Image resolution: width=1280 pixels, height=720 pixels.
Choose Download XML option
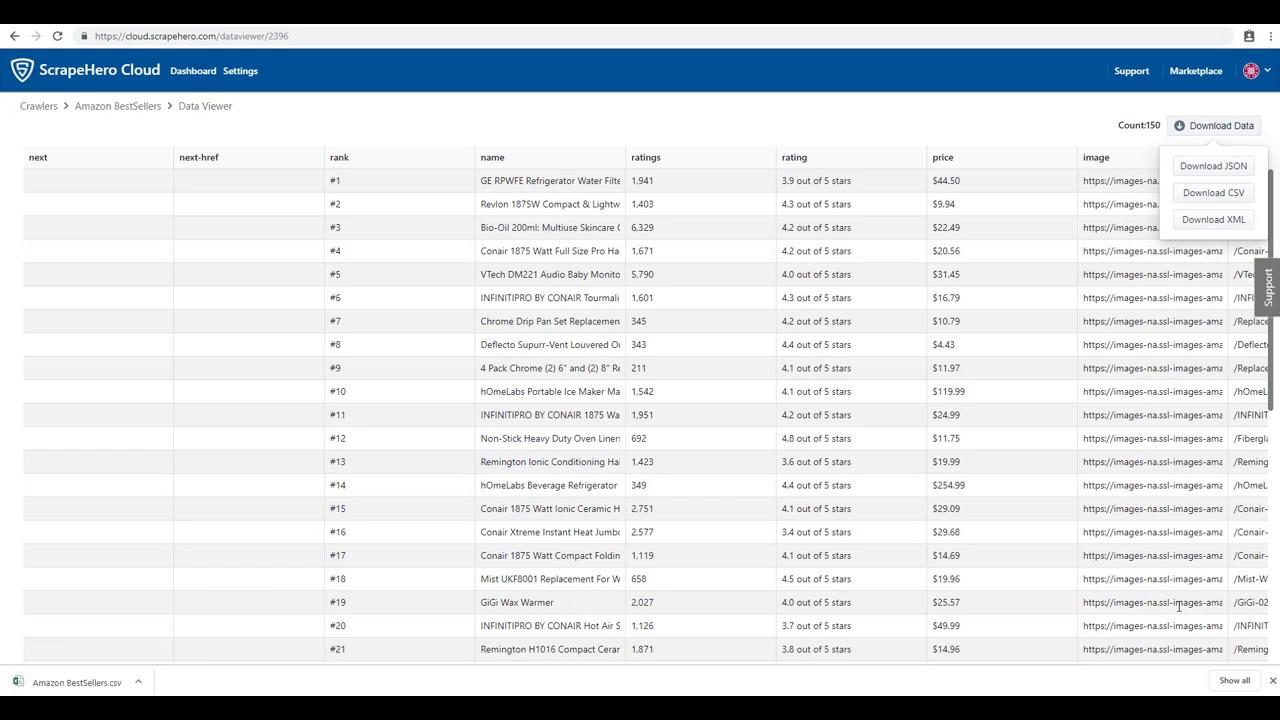pos(1213,220)
